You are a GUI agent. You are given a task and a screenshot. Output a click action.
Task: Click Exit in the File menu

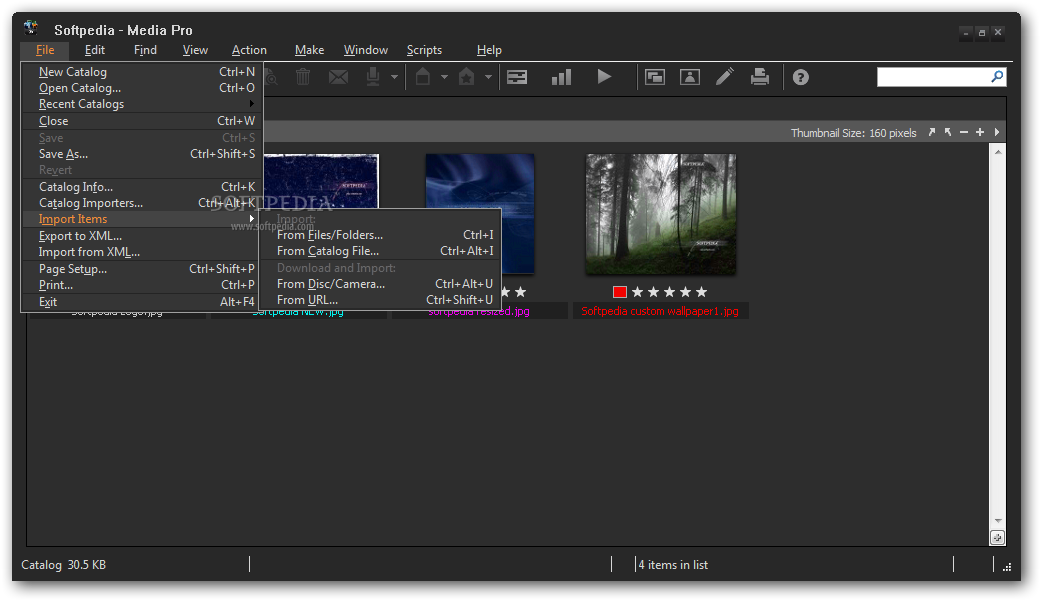coord(142,301)
